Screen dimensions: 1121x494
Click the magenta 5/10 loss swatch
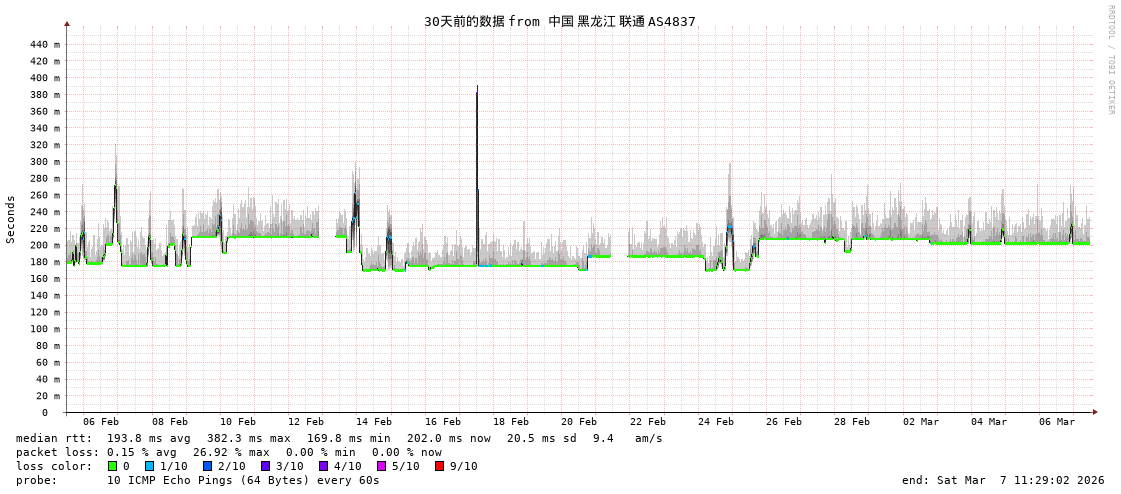point(381,466)
